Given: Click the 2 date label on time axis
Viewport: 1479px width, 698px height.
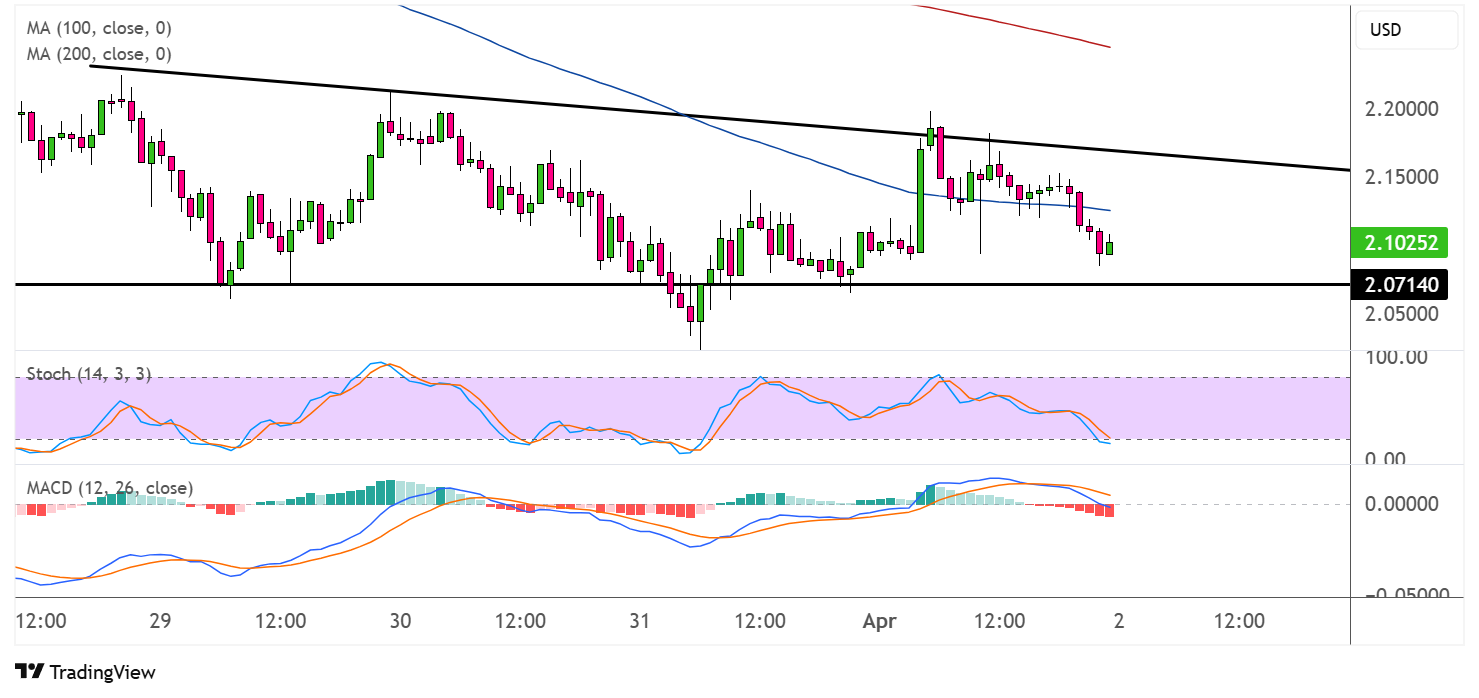Looking at the screenshot, I should 1119,621.
